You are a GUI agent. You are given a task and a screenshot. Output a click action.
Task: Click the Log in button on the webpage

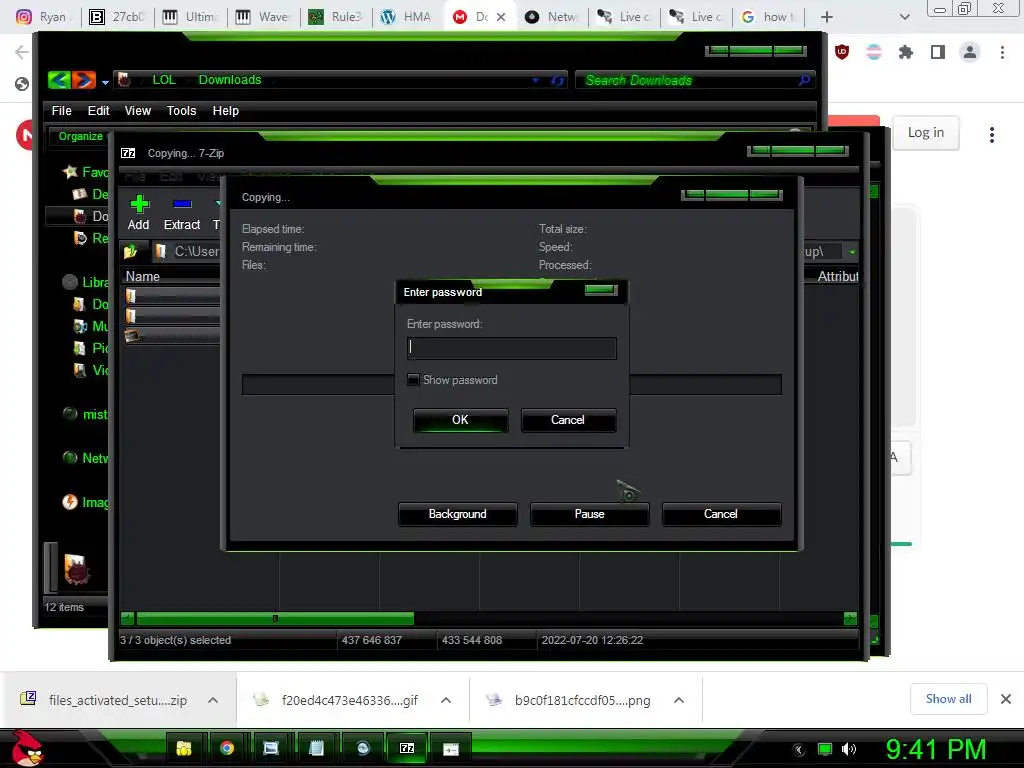(925, 133)
